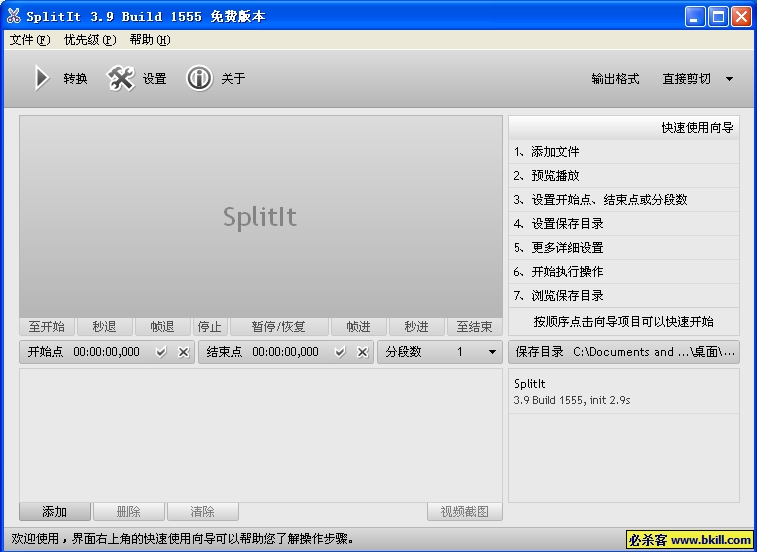This screenshot has width=757, height=552.
Task: Open the 帮助 menu
Action: pos(150,40)
